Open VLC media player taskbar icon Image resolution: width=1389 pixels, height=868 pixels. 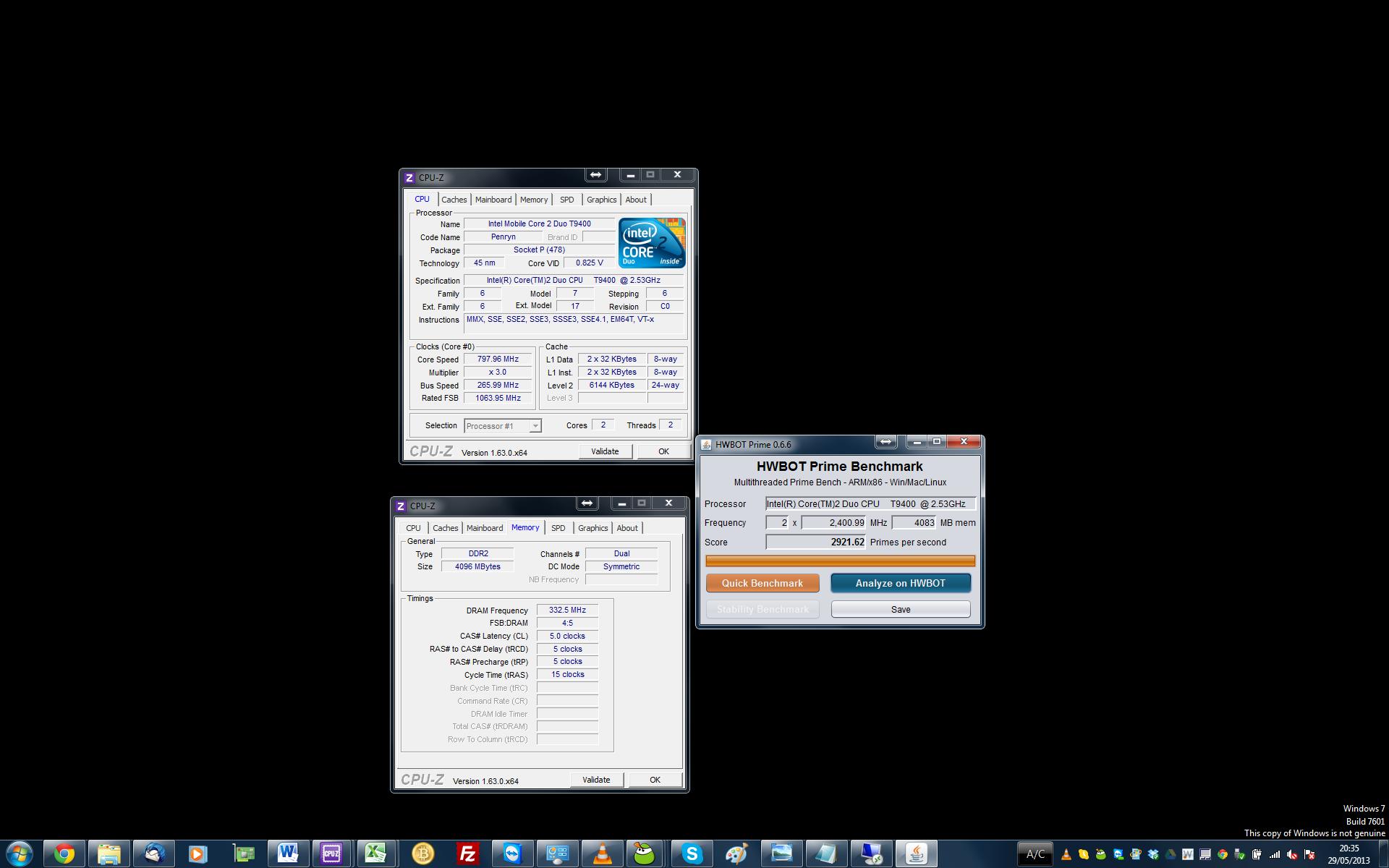pos(603,854)
